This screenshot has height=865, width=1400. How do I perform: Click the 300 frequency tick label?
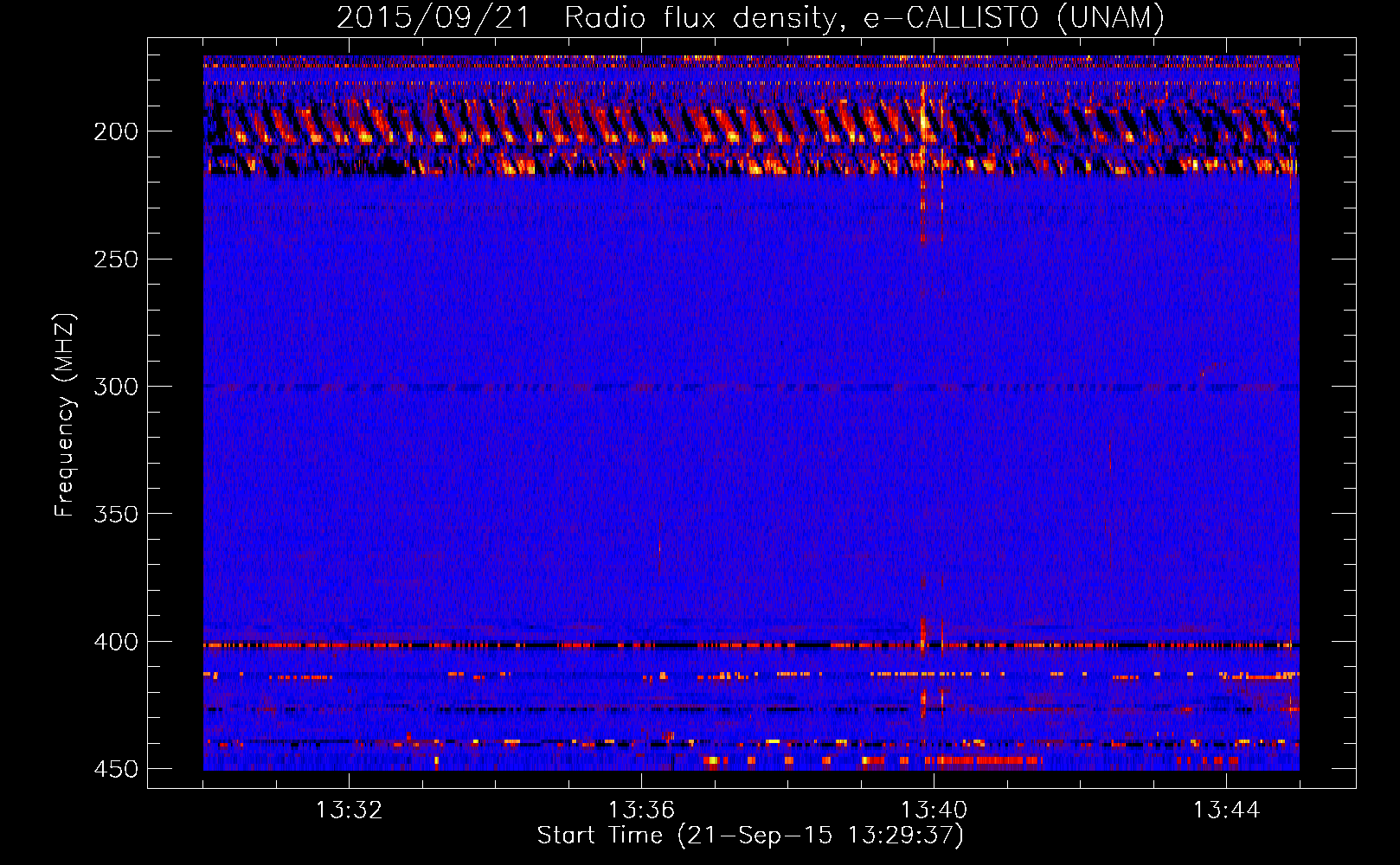[x=116, y=387]
